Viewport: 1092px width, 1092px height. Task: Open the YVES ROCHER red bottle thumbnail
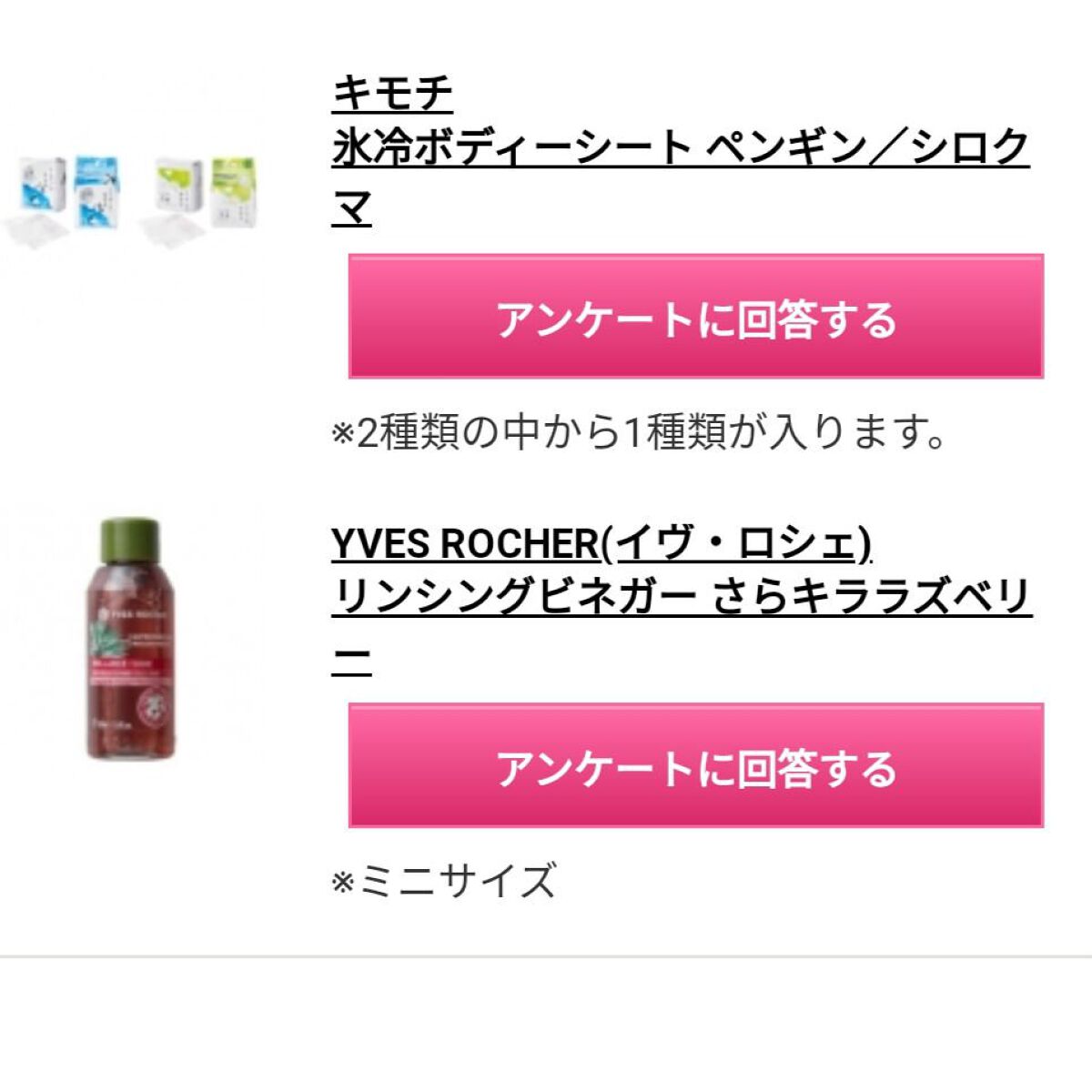(x=125, y=638)
